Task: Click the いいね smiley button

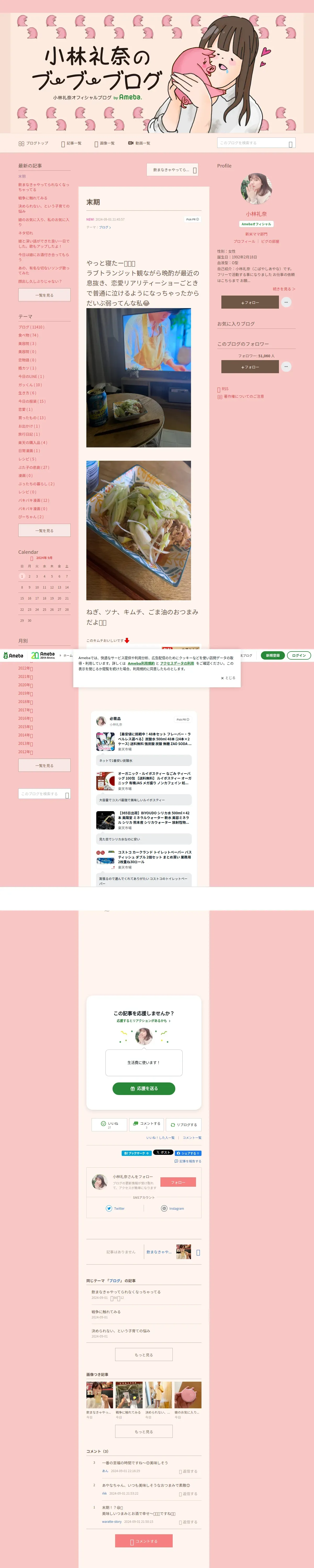Action: click(x=109, y=1125)
